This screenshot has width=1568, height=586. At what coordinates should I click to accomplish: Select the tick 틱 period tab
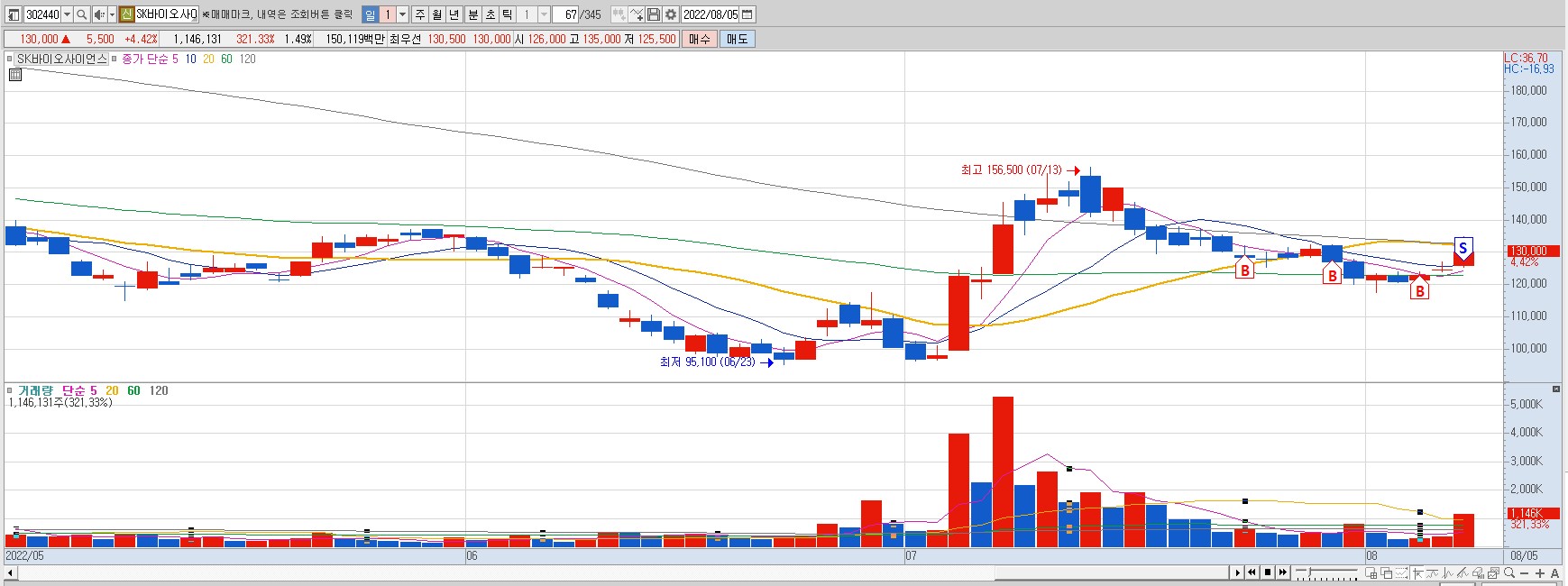click(507, 14)
